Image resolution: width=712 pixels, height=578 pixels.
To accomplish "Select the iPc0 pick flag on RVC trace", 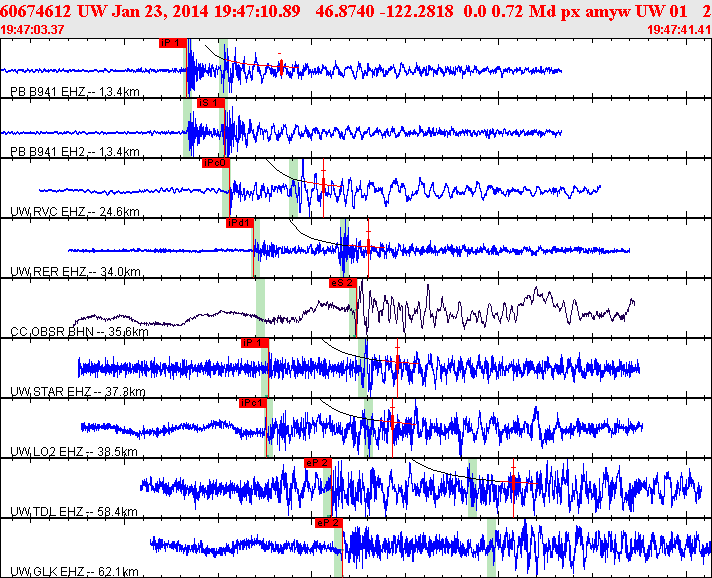I will (216, 163).
